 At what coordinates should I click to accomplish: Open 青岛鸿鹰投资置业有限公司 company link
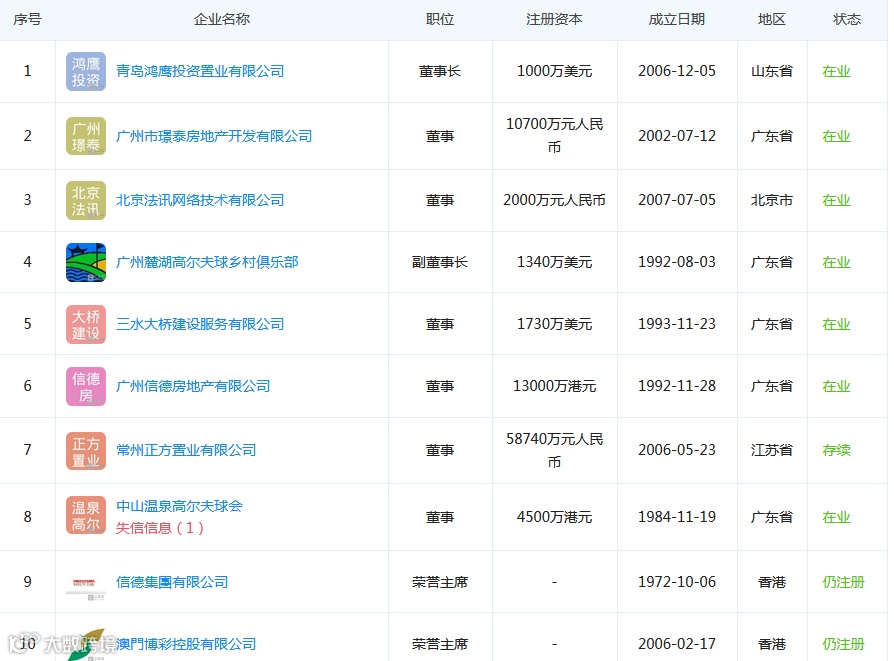200,71
